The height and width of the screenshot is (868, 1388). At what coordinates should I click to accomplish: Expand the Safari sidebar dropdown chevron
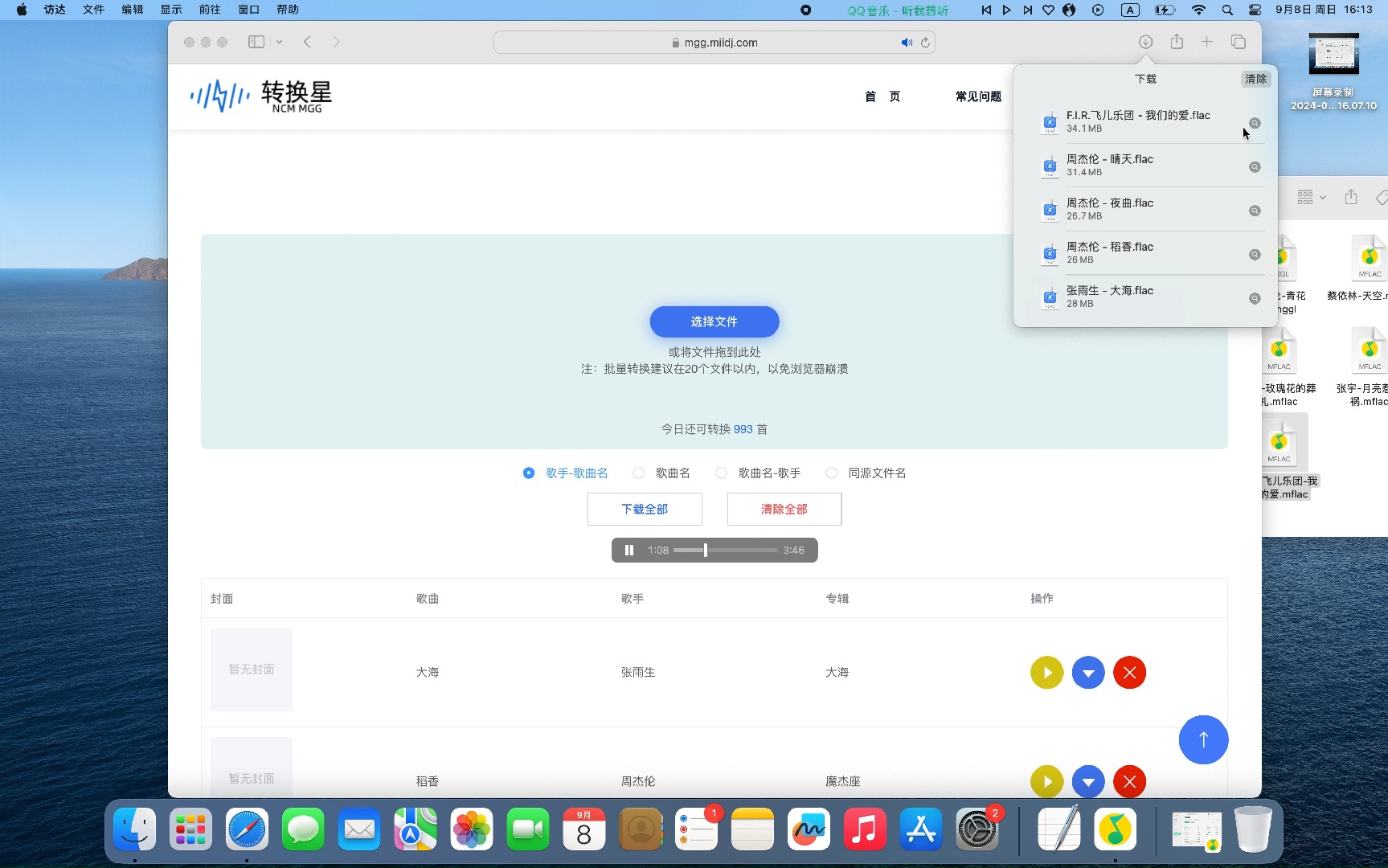pyautogui.click(x=279, y=42)
